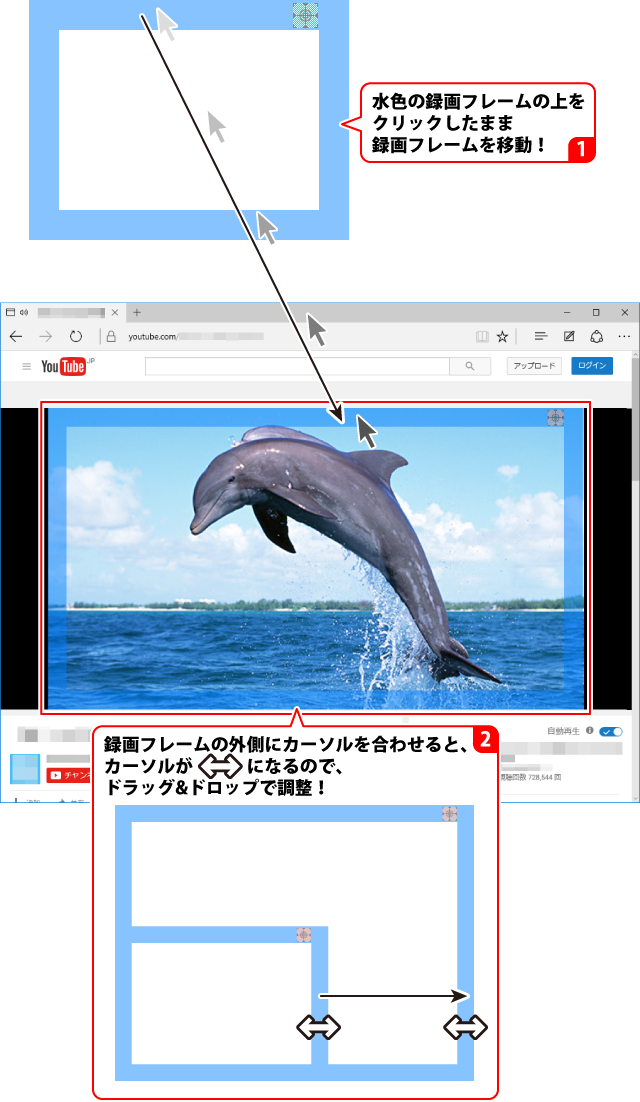Viewport: 640px width, 1102px height.
Task: Open the Hub three-lines icon in Edge
Action: [540, 337]
